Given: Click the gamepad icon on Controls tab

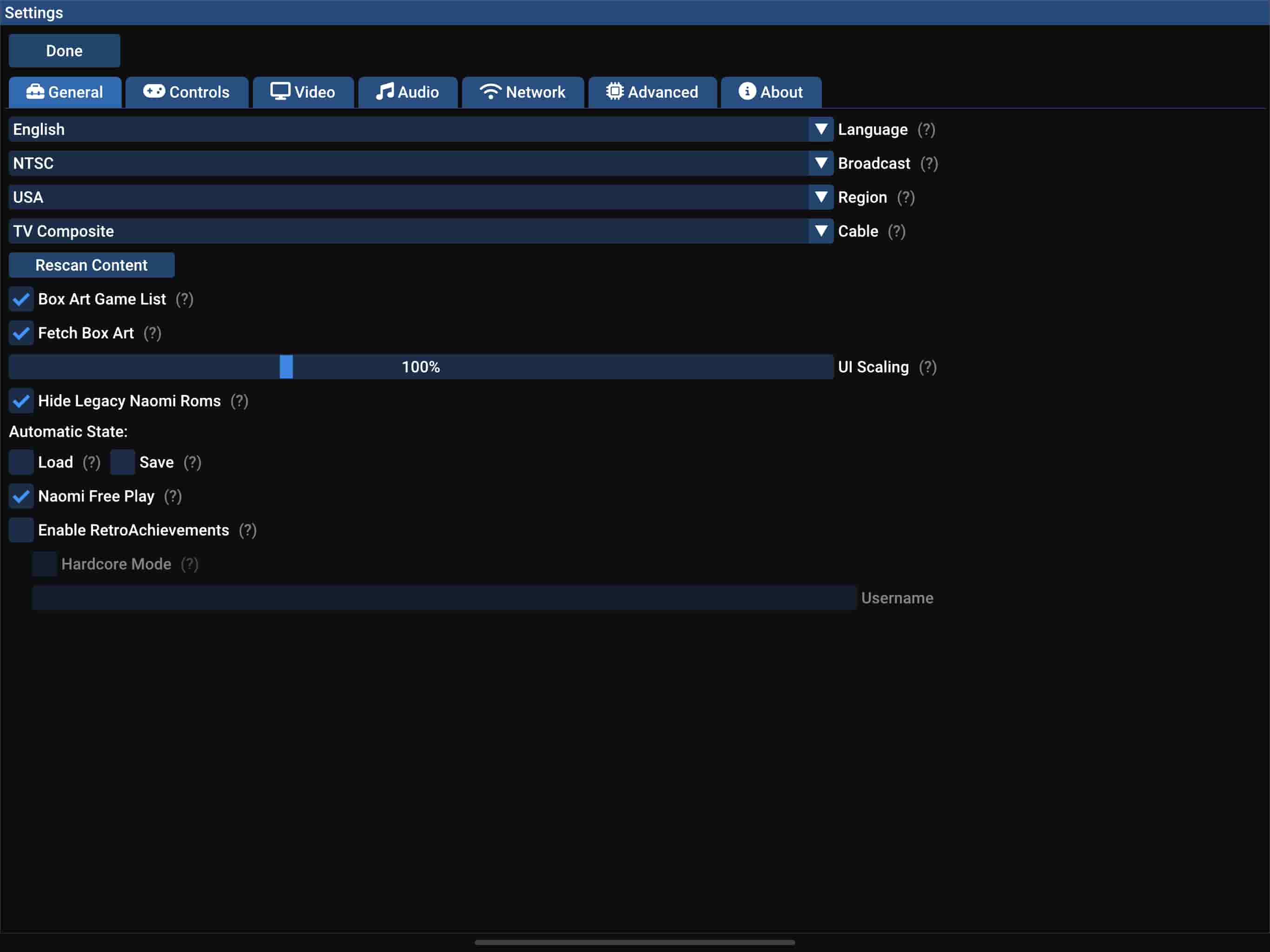Looking at the screenshot, I should coord(154,91).
